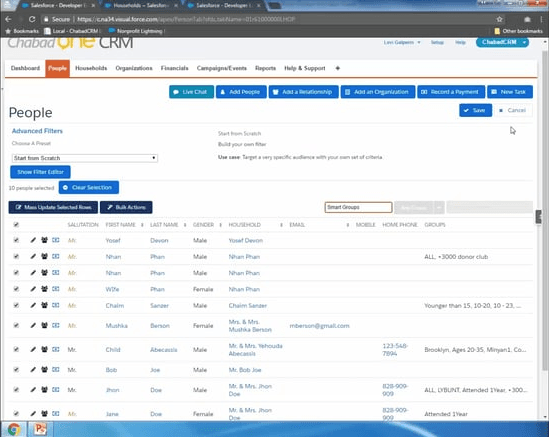Open relationships icon for Chaim Sanzer row

click(x=44, y=305)
